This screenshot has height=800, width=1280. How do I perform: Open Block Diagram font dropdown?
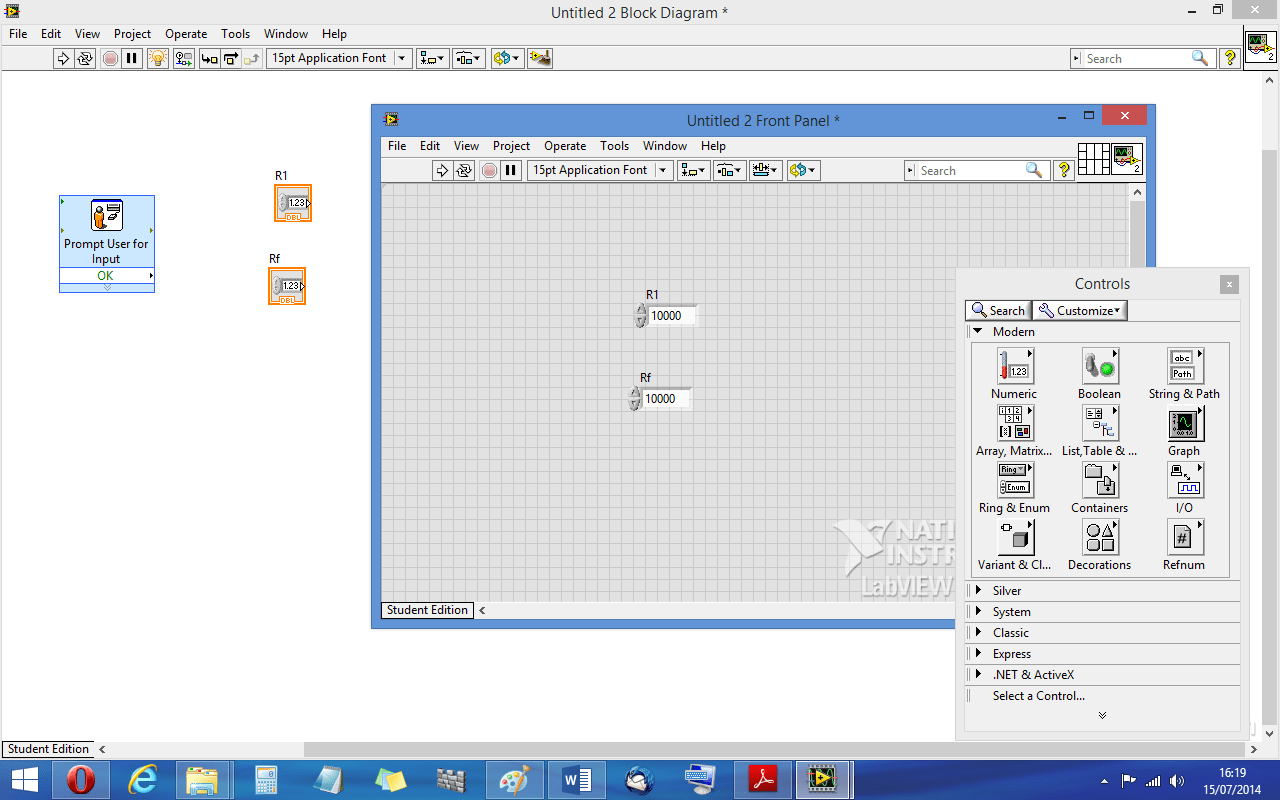tap(340, 58)
